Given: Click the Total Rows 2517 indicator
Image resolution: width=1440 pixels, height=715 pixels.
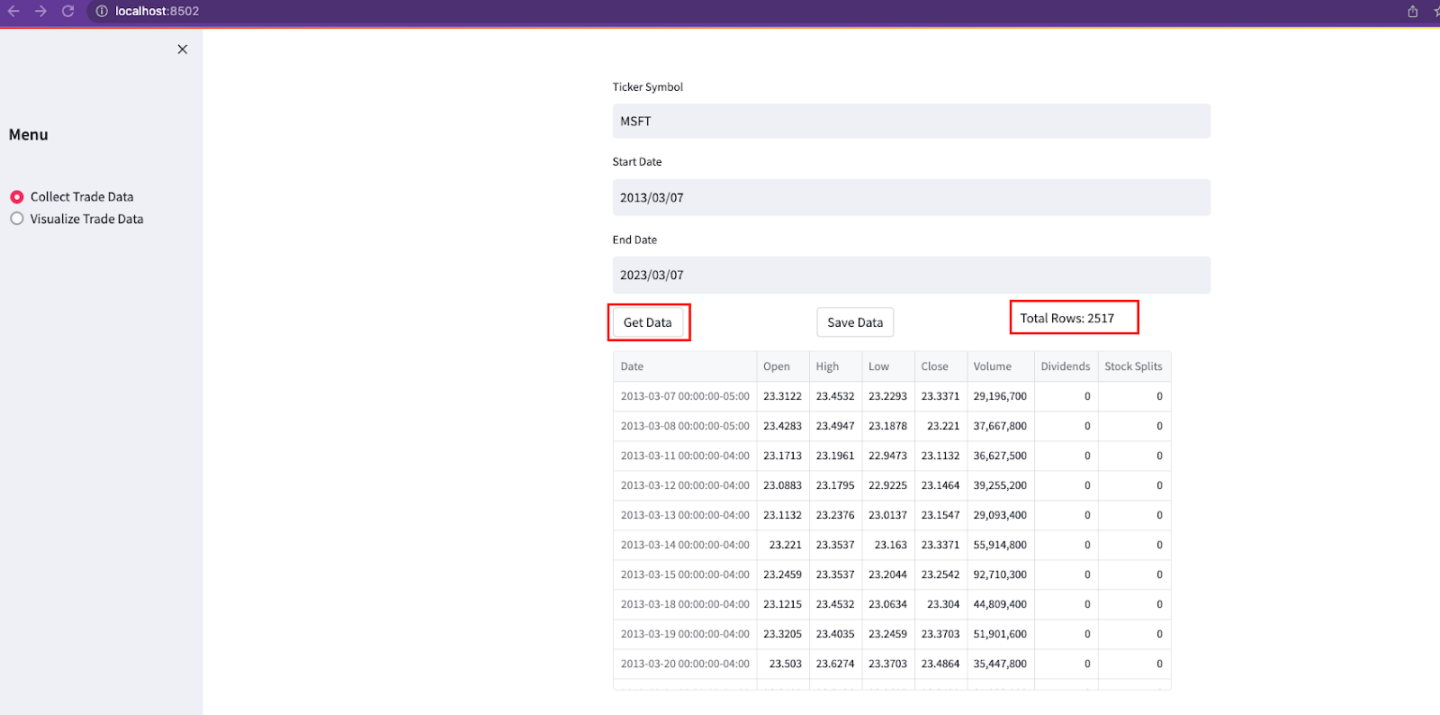Looking at the screenshot, I should [1074, 317].
